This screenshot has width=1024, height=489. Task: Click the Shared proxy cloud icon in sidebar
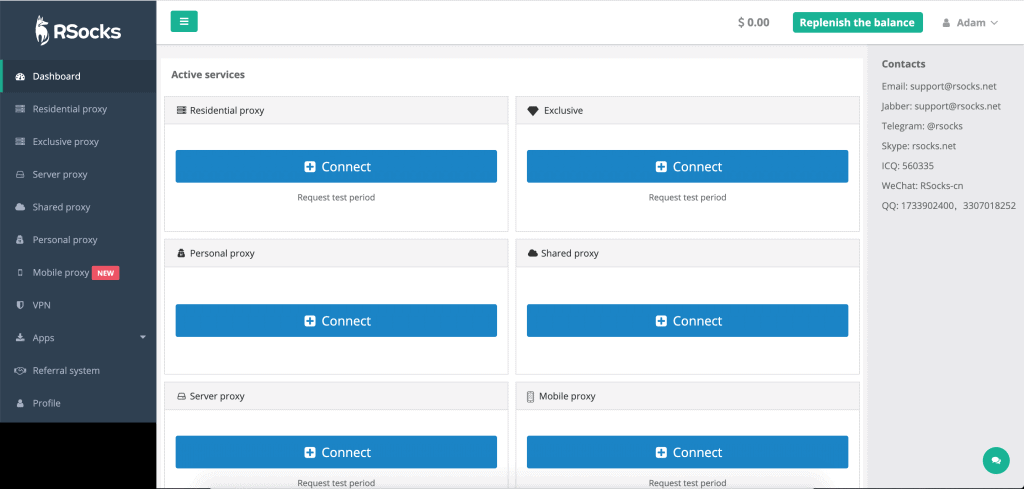[20, 207]
